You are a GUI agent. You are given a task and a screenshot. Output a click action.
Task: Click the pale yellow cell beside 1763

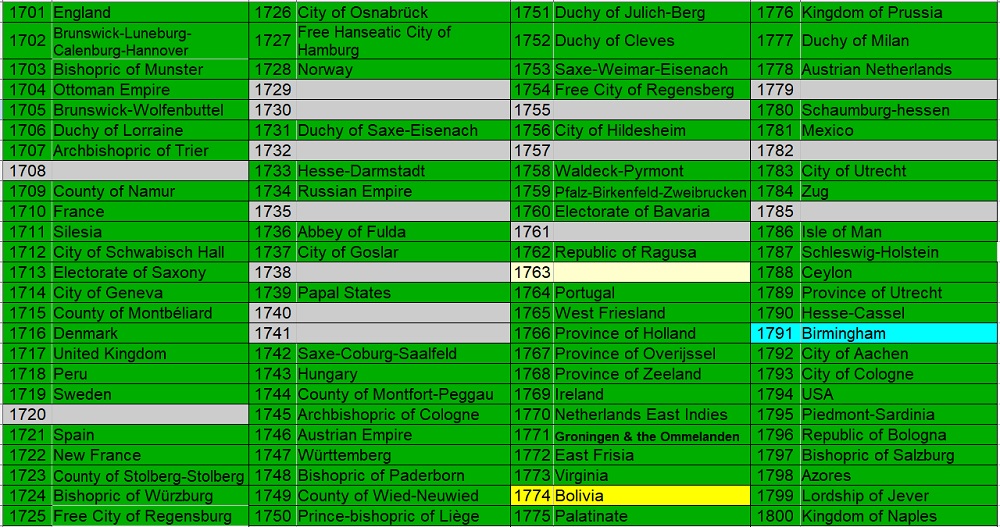[x=651, y=272]
